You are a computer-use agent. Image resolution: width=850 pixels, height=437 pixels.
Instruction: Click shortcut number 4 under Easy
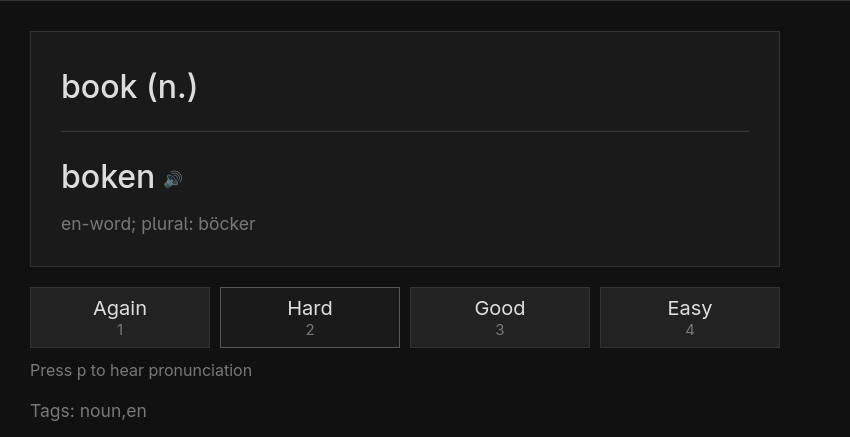coord(690,330)
